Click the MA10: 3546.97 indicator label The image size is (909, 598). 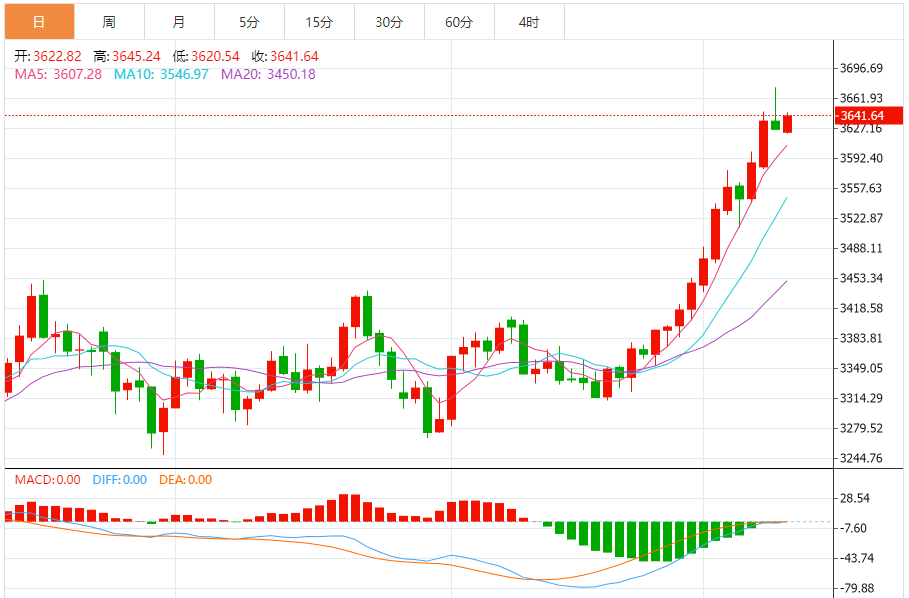point(161,74)
